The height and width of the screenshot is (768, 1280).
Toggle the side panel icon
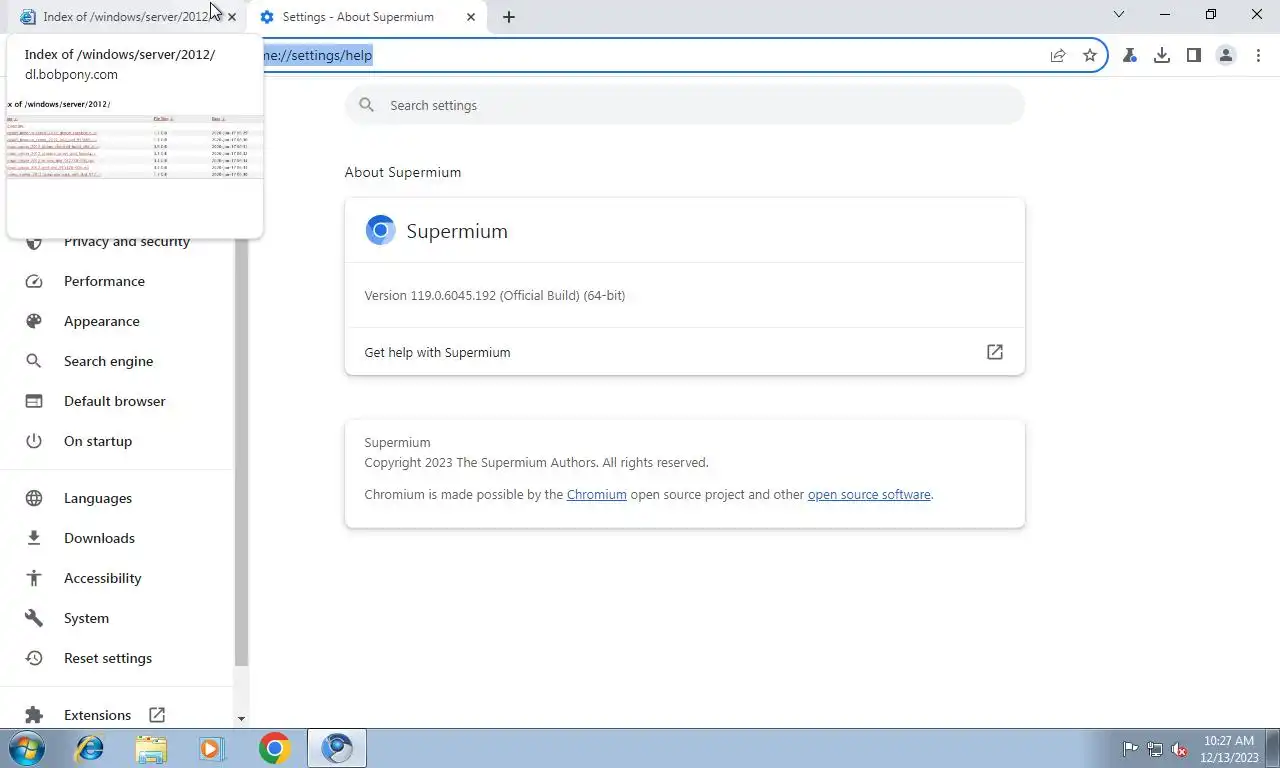(1194, 55)
